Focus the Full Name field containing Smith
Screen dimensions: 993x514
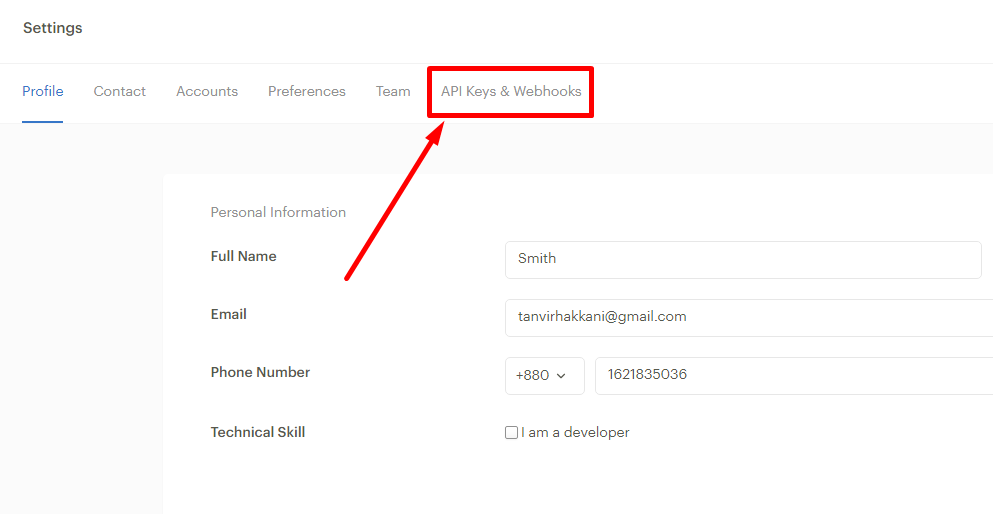coord(743,260)
